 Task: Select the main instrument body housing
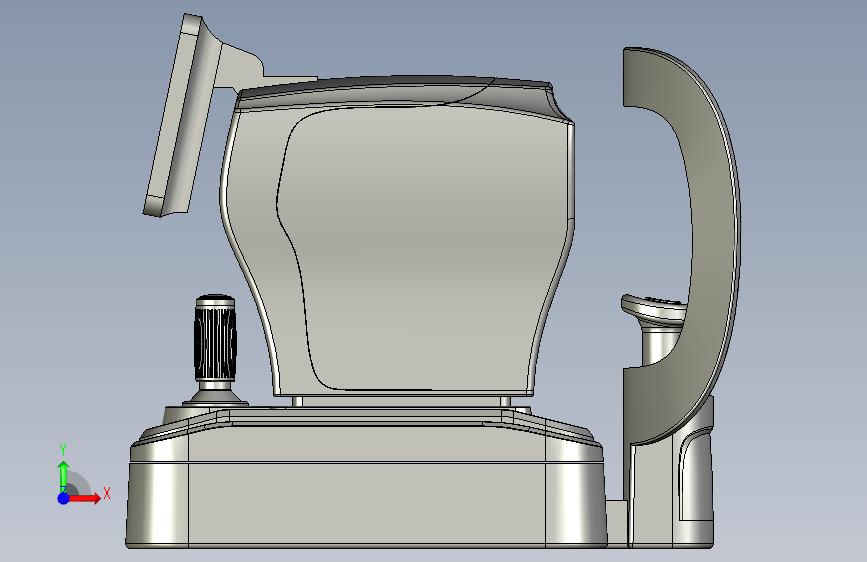click(397, 237)
